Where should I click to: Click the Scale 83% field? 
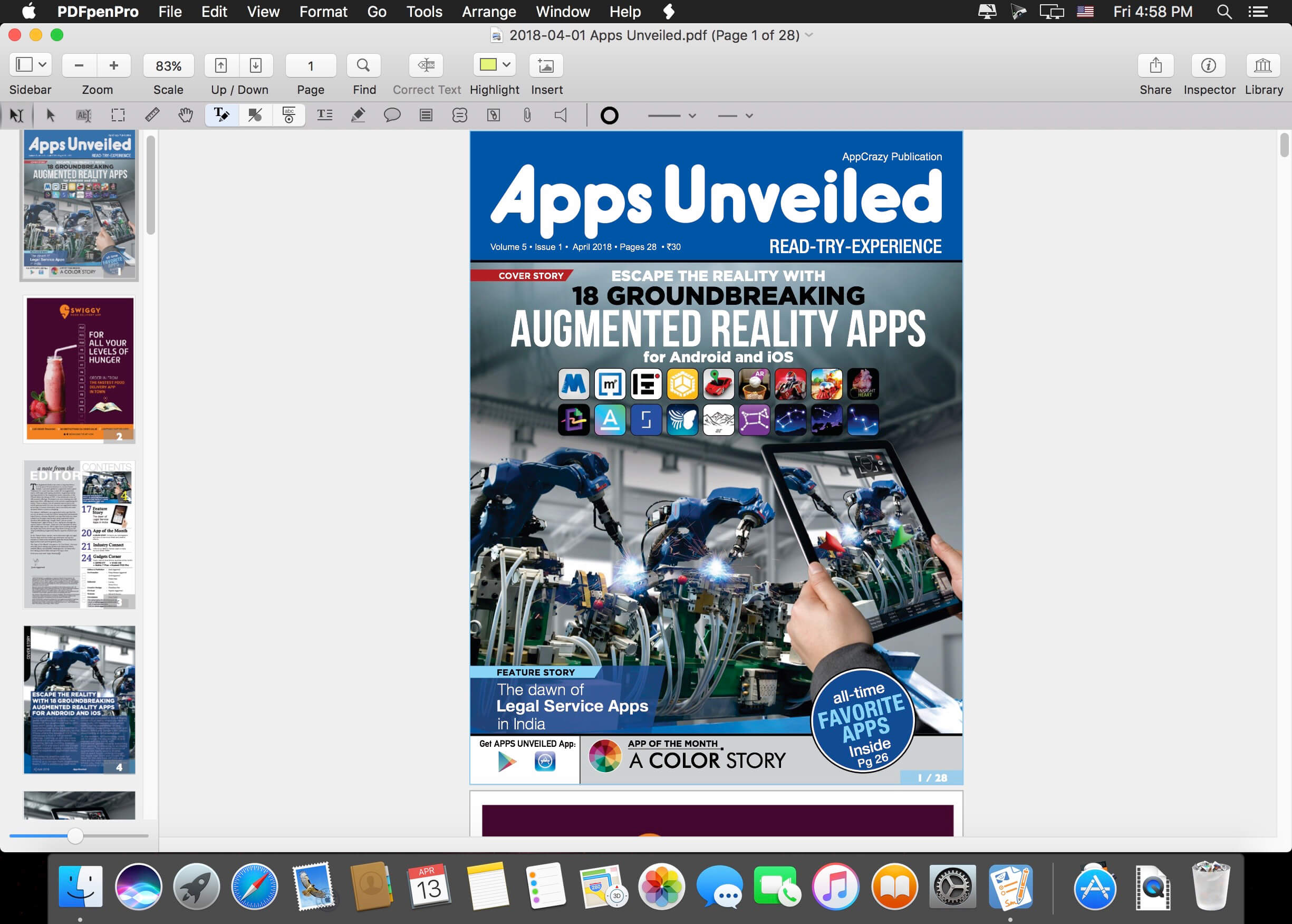[x=168, y=65]
